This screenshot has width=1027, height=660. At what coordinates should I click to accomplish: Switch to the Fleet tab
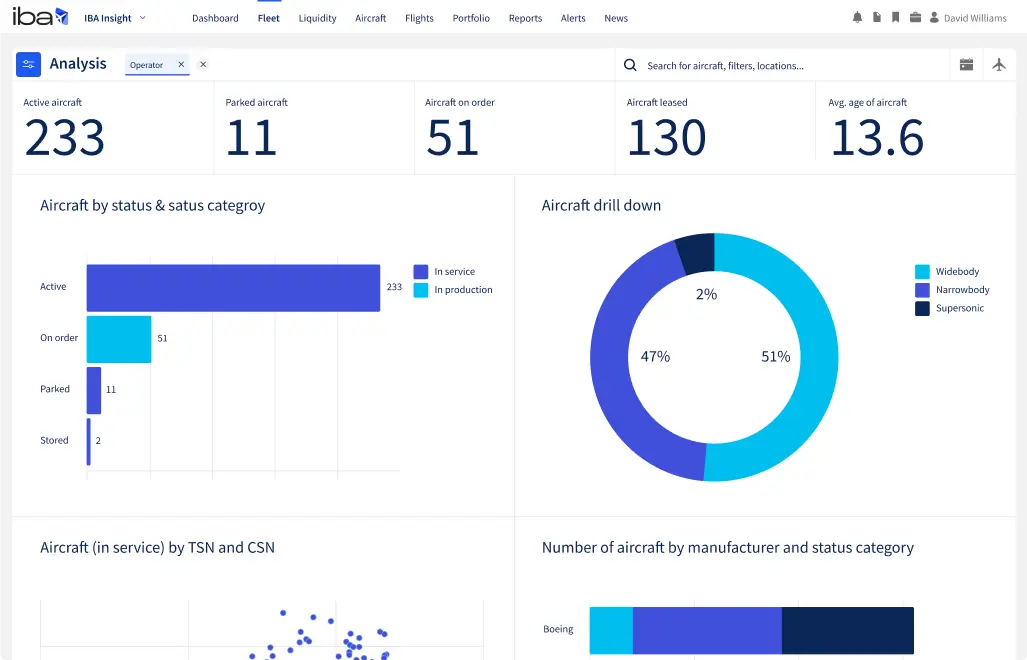click(268, 17)
